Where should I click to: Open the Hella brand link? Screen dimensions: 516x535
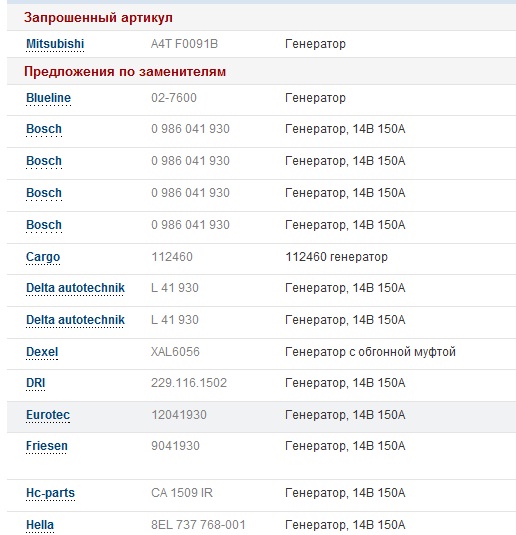click(x=40, y=525)
